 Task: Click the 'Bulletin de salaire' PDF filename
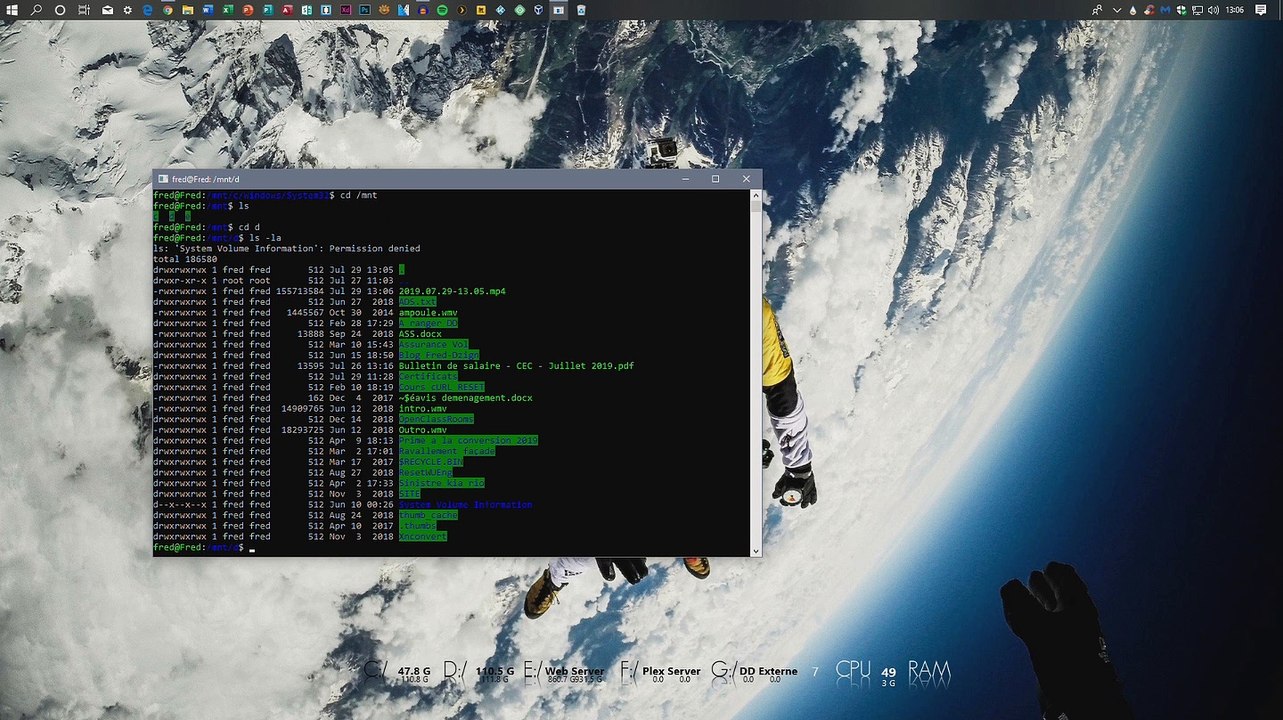[x=516, y=366]
